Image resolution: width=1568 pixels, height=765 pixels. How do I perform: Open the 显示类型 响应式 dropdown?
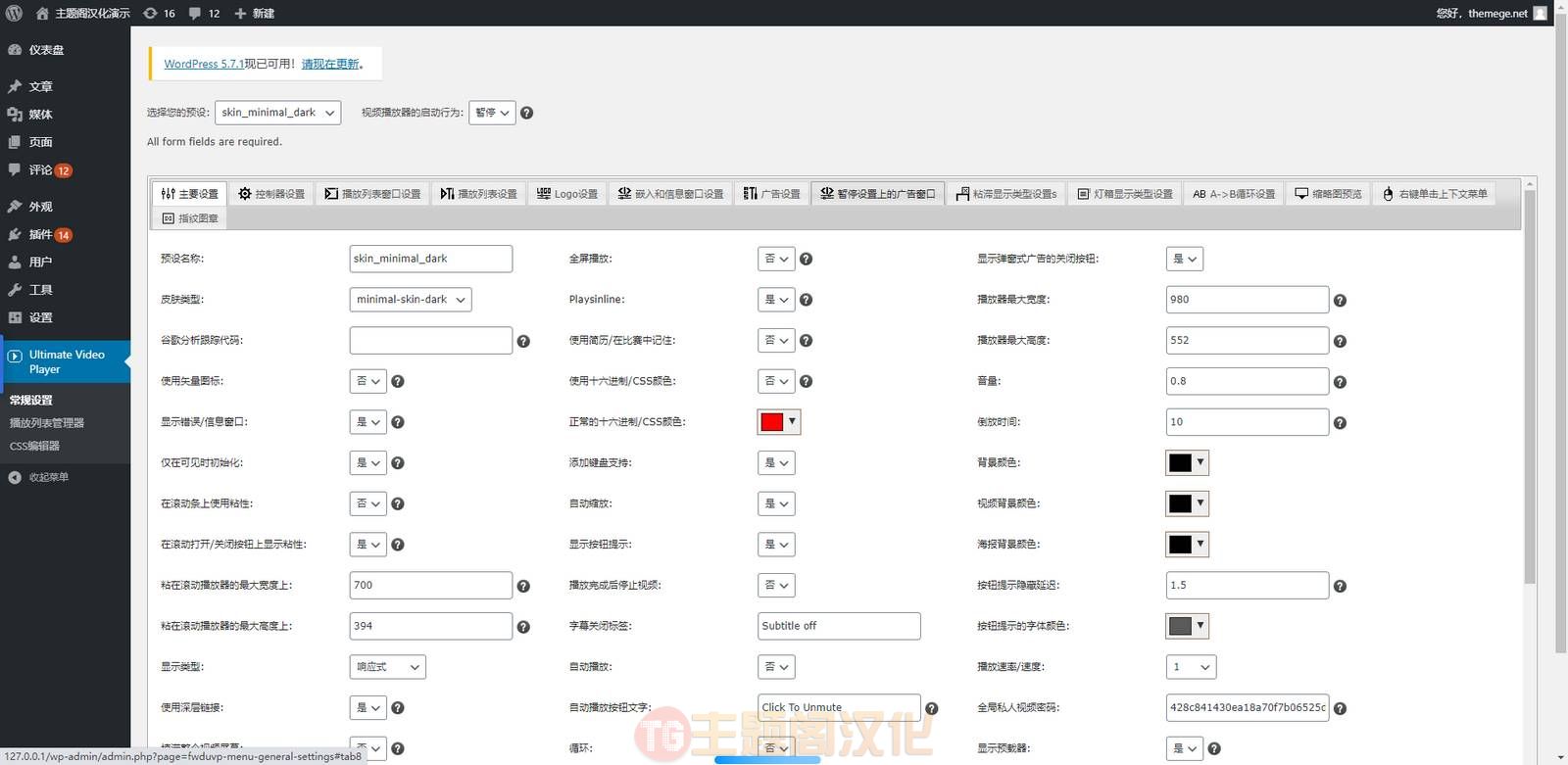pos(387,667)
